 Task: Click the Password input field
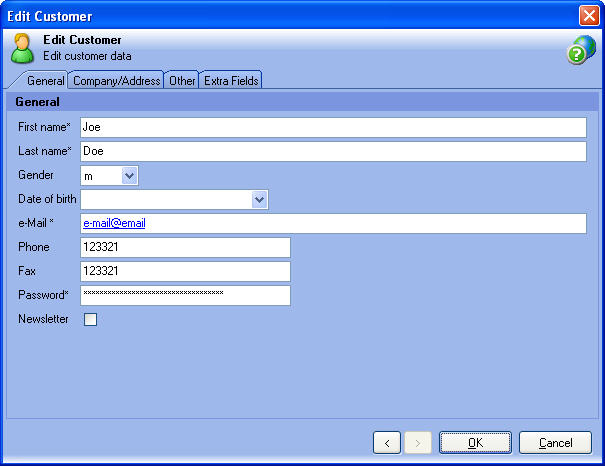(185, 295)
